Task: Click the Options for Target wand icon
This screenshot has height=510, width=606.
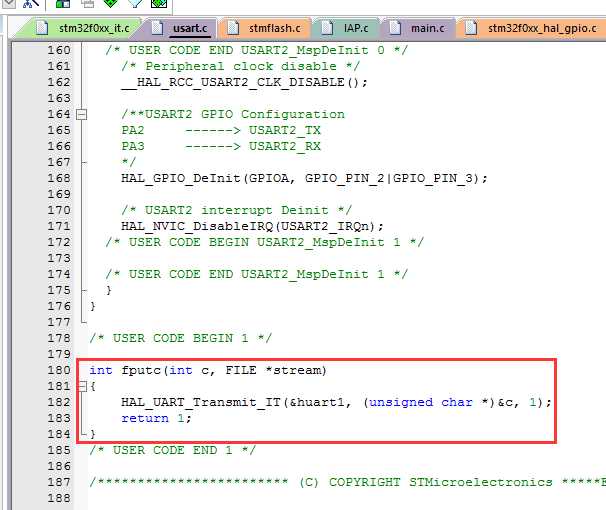Action: point(32,4)
